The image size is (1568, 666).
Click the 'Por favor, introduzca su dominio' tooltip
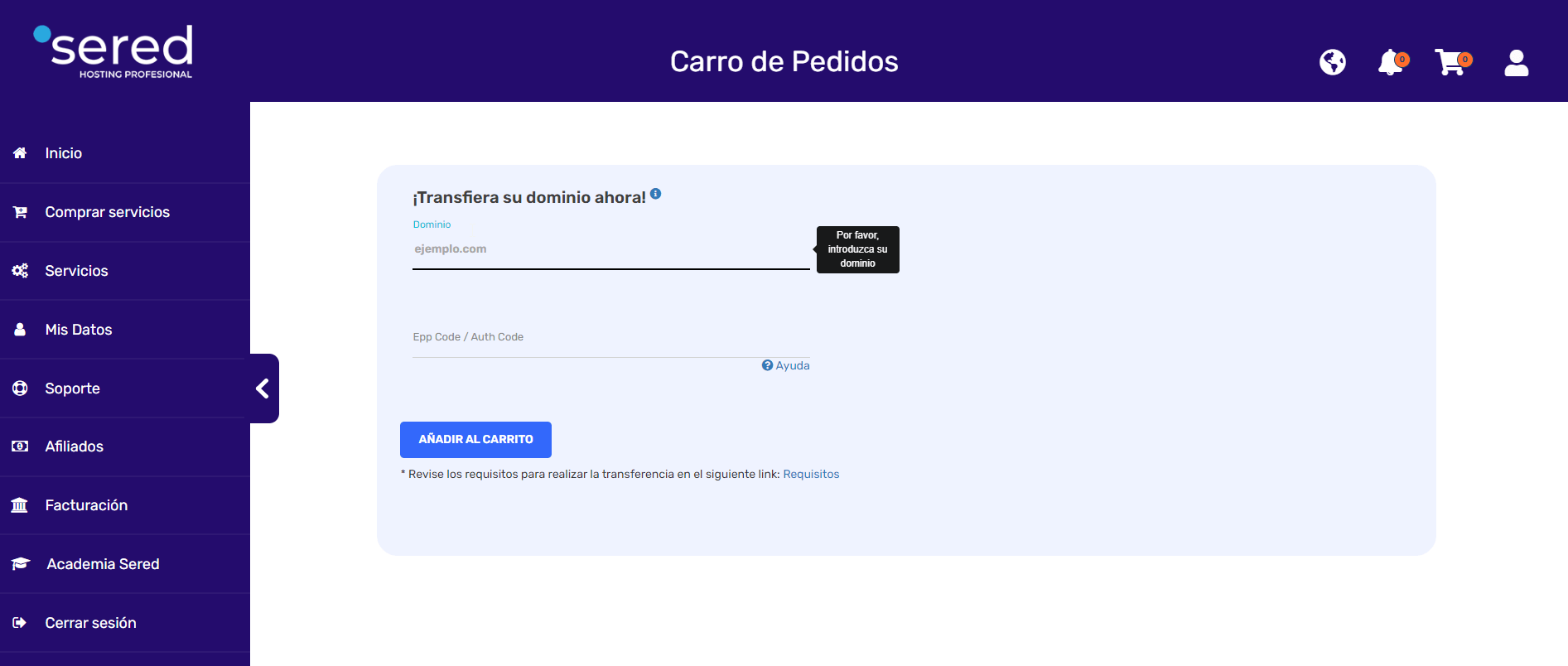click(x=857, y=249)
